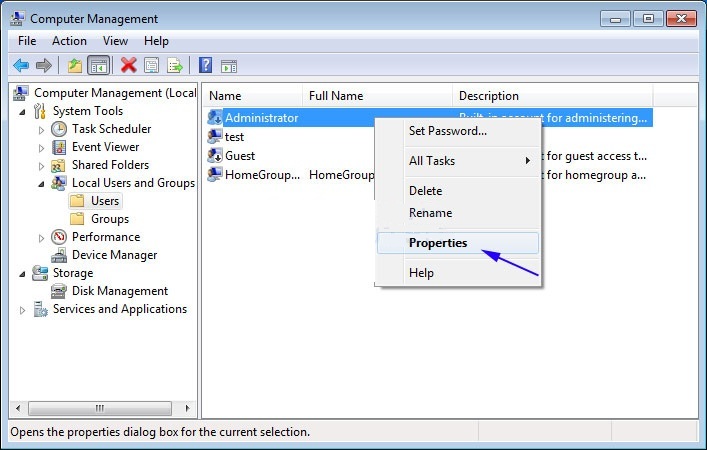Click the Device Manager icon in tree
Image resolution: width=707 pixels, height=450 pixels.
click(59, 255)
